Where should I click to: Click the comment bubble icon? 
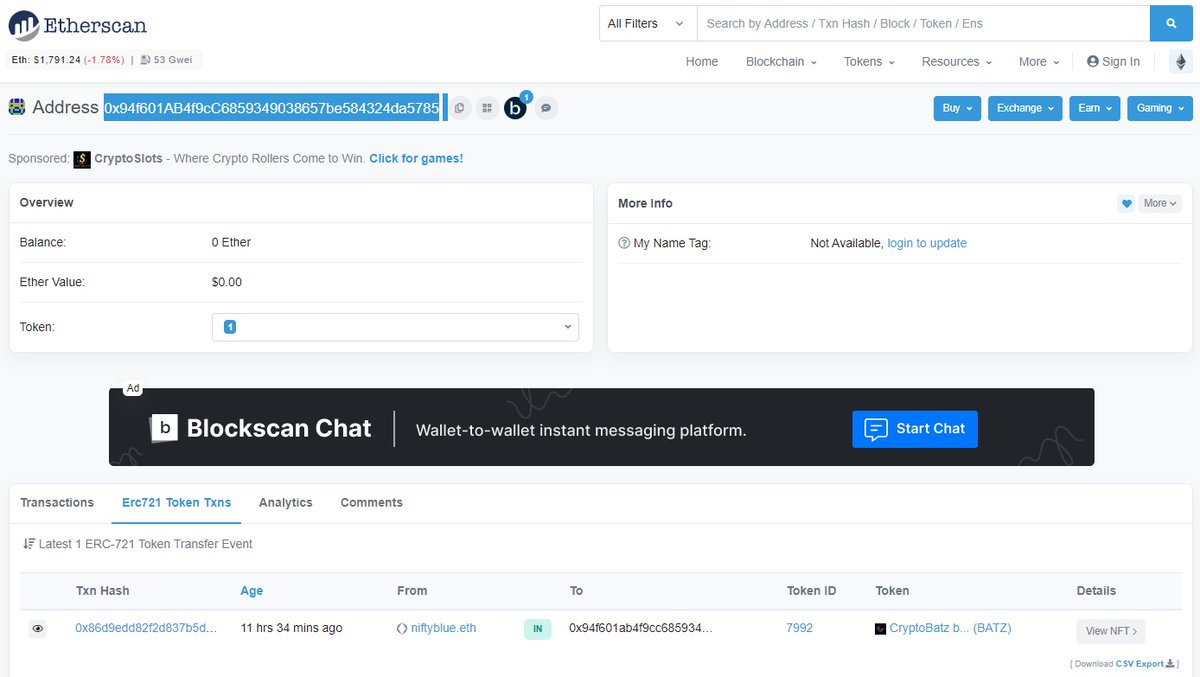click(546, 108)
